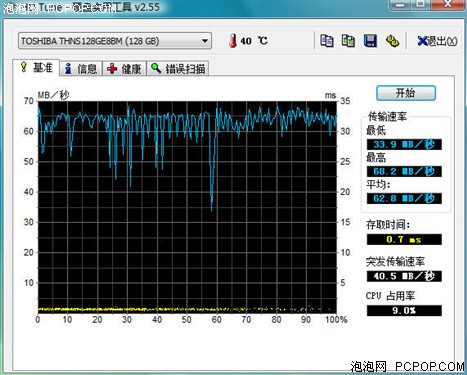Viewport: 467px width, 375px height.
Task: Click the 9.0% CPU usage readout
Action: 404,311
